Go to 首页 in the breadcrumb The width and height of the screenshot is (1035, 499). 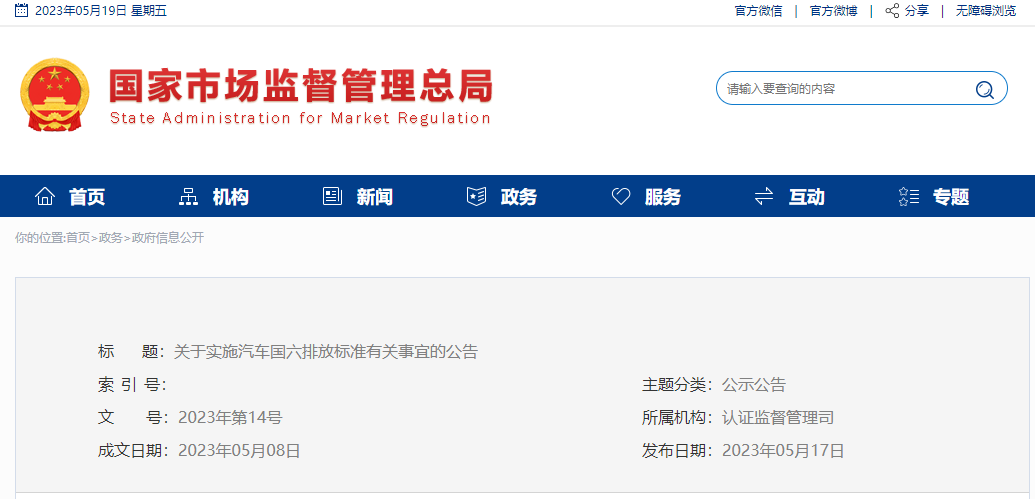78,238
